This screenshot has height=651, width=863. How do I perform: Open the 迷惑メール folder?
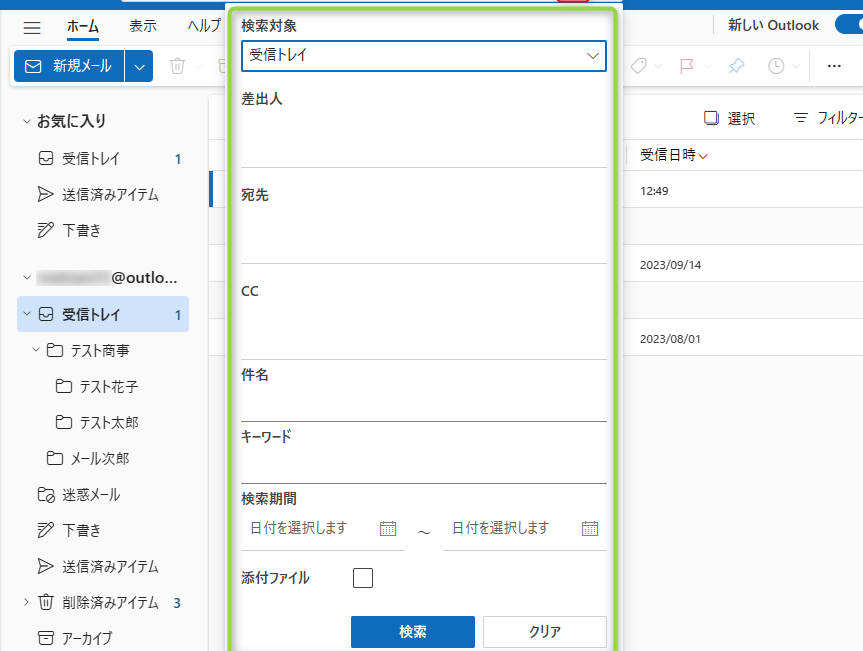click(103, 494)
